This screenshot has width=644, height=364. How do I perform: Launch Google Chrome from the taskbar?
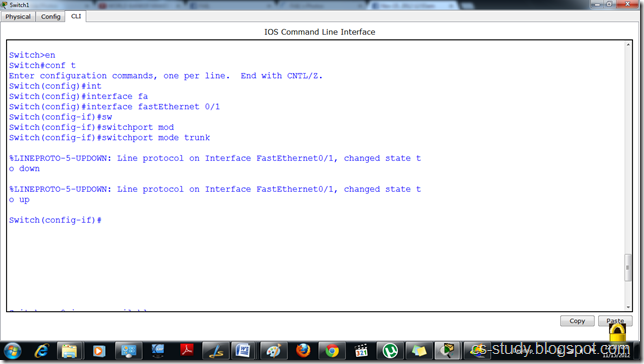332,351
